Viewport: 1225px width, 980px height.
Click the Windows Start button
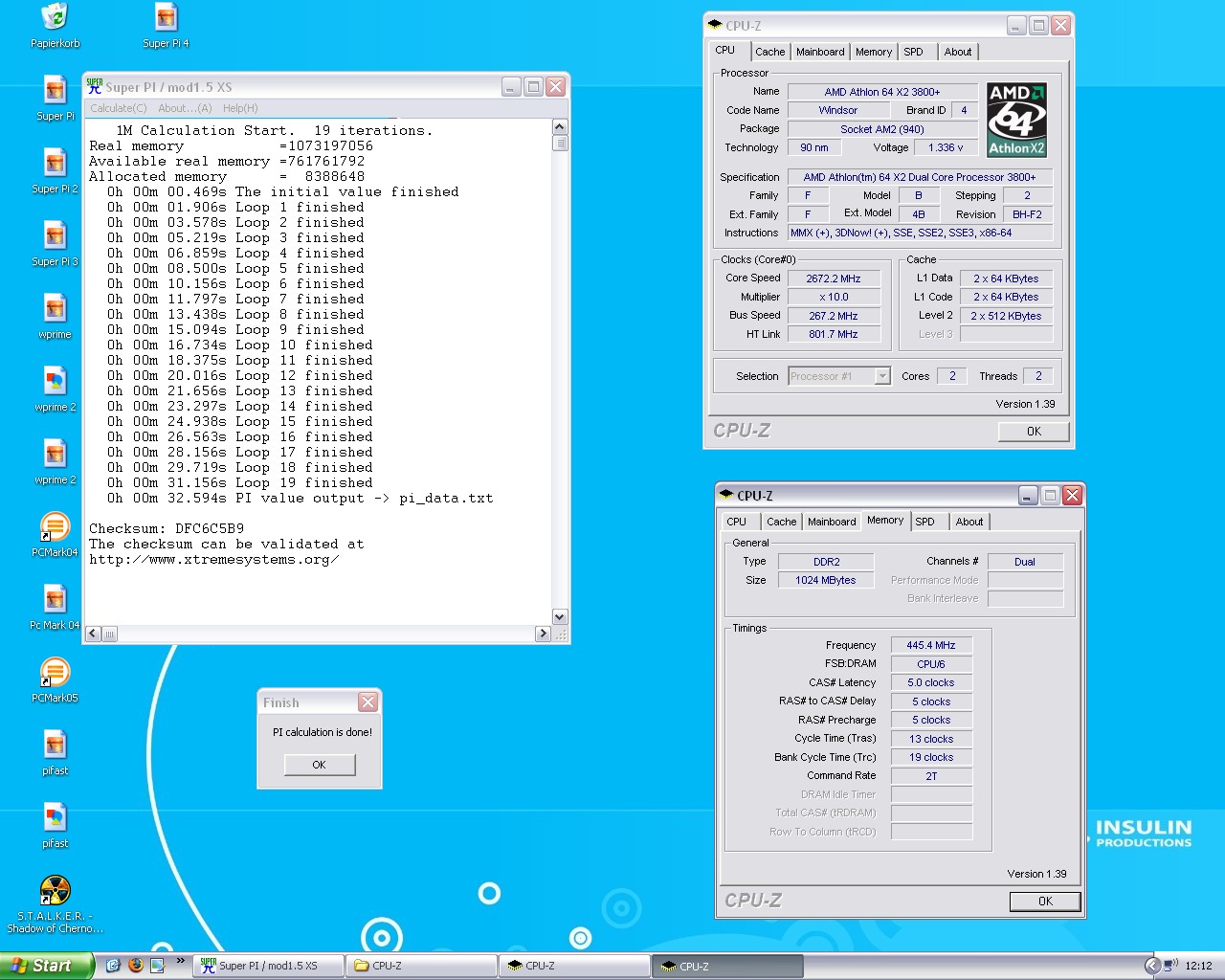click(x=46, y=966)
